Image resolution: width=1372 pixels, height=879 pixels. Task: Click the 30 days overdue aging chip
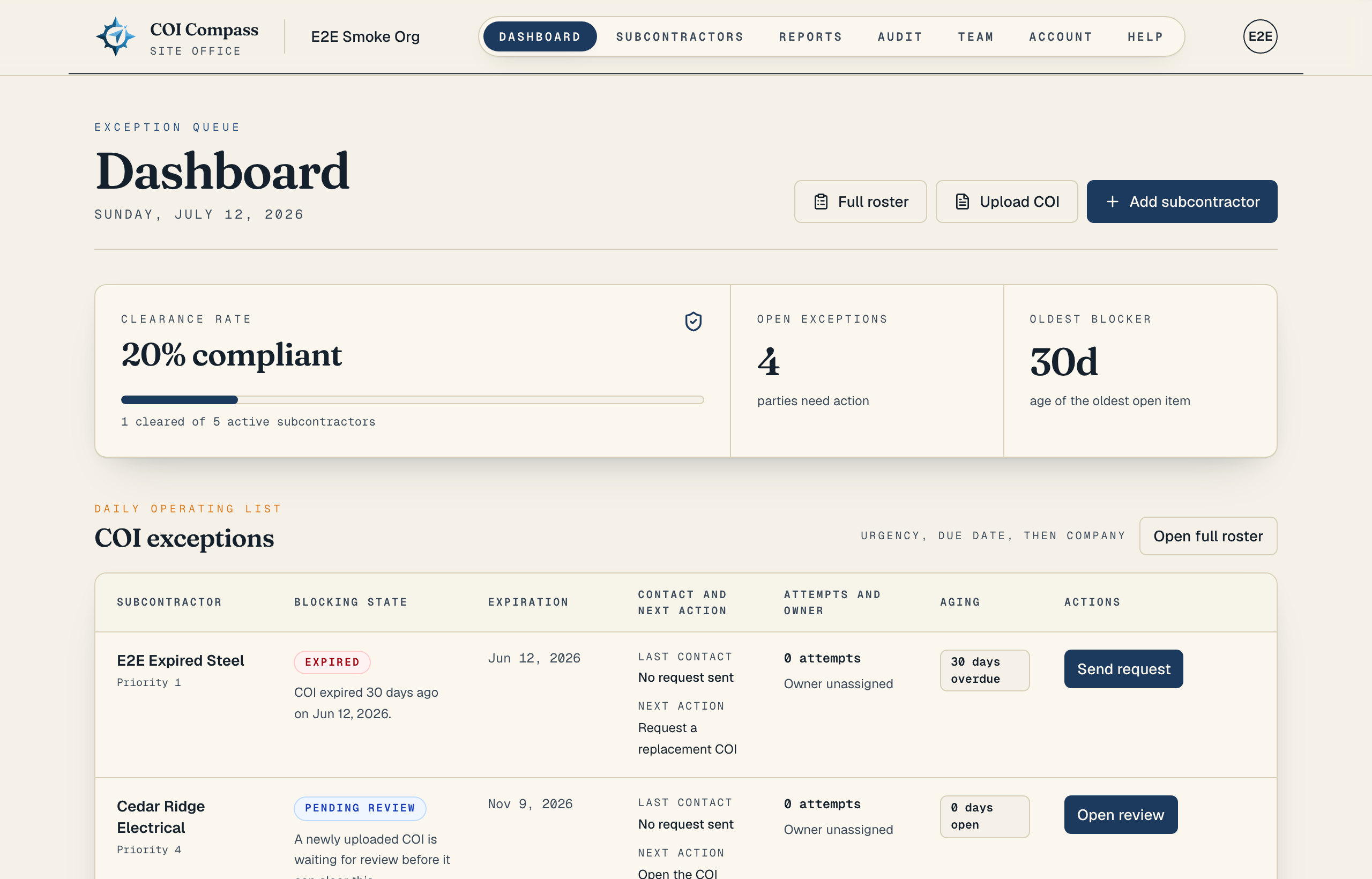(985, 670)
